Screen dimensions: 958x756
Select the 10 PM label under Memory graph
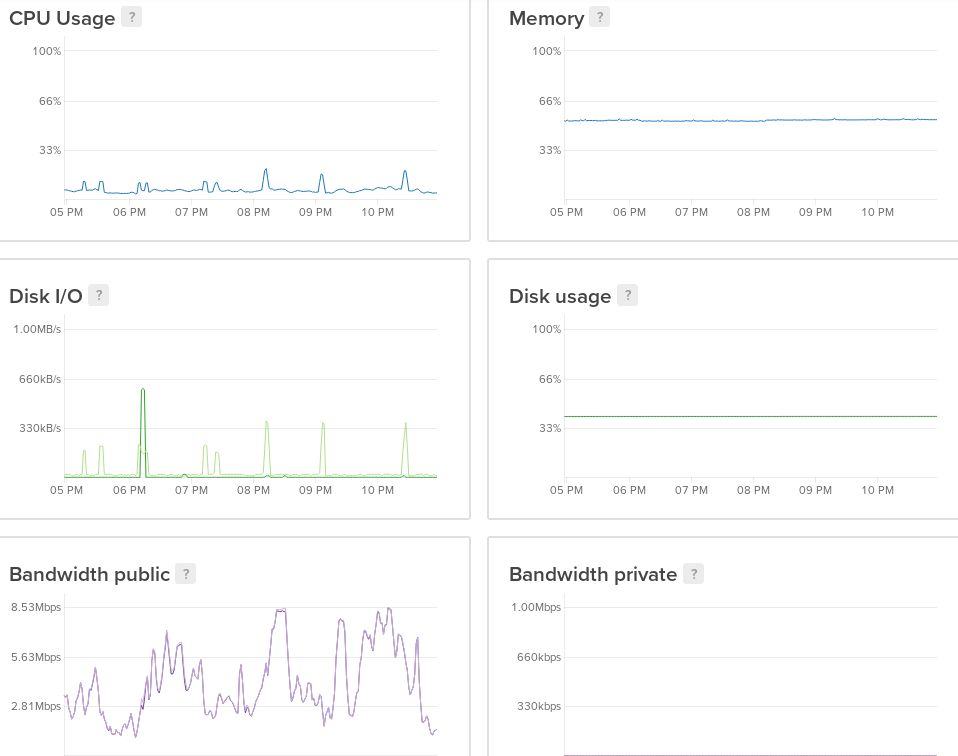[x=877, y=212]
